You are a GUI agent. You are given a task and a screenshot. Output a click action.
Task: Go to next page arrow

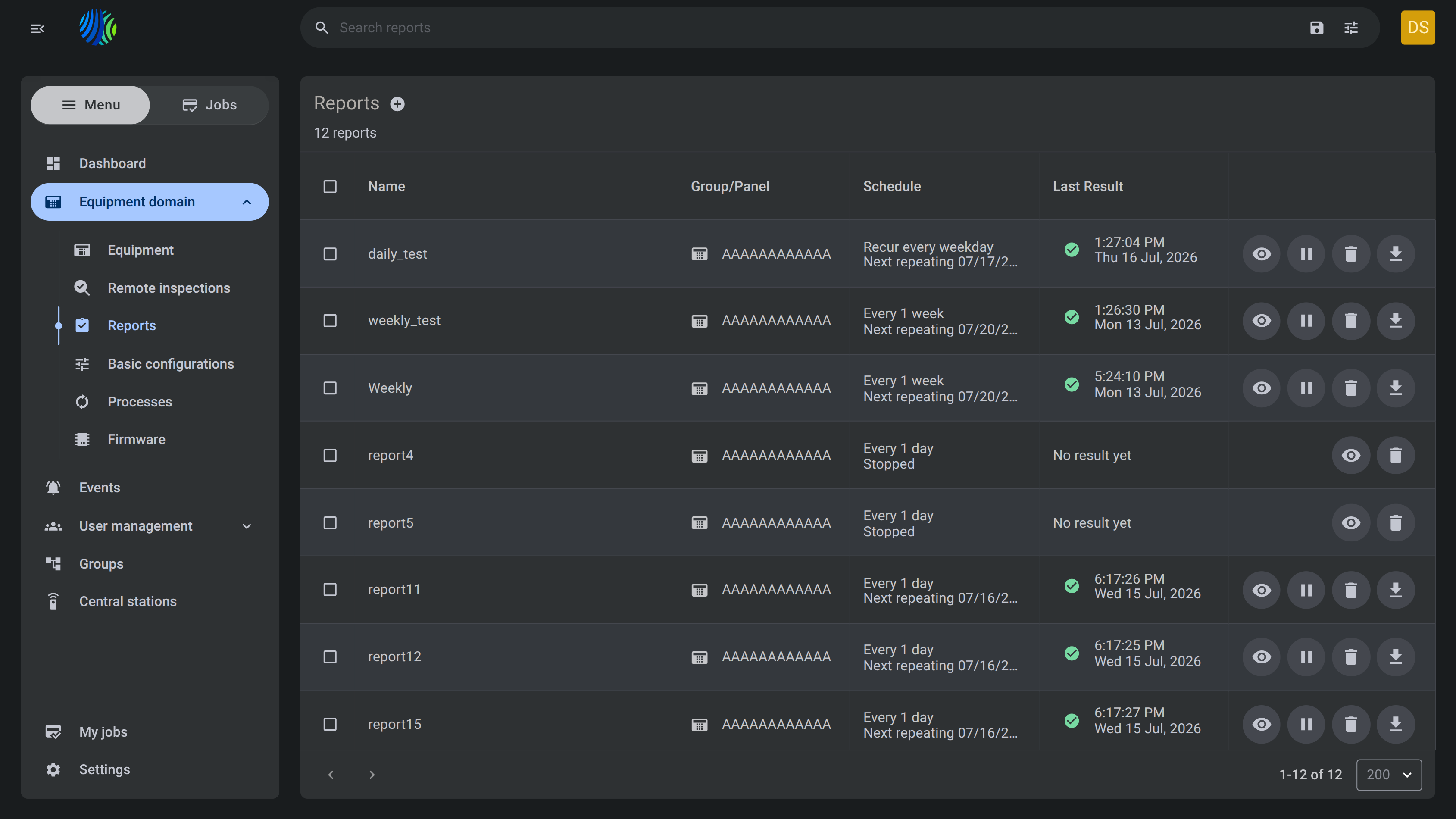pyautogui.click(x=372, y=774)
